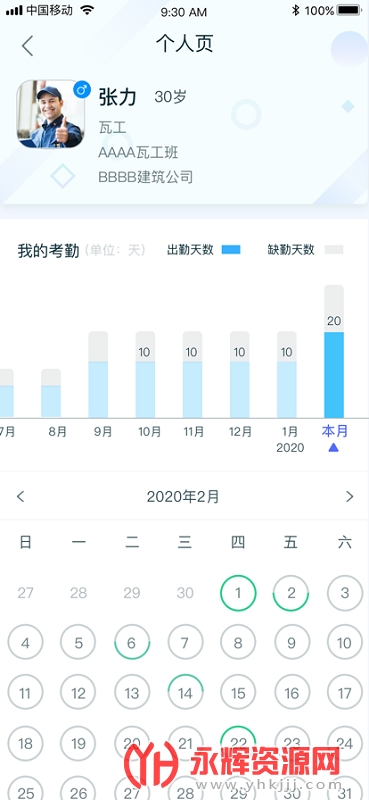Screen dimensions: 369x800
Task: Open Zhang Li's profile photo
Action: (x=51, y=114)
